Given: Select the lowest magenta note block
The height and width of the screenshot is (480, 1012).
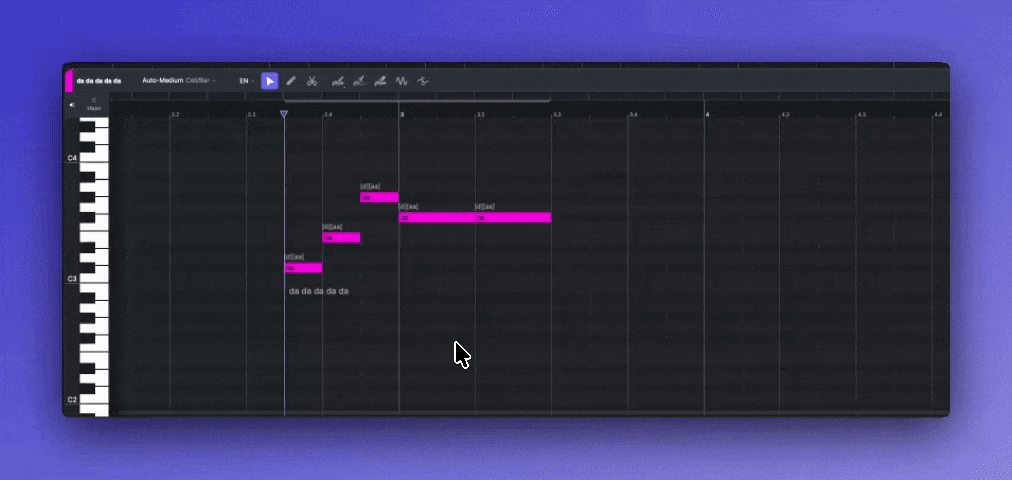Looking at the screenshot, I should (x=303, y=268).
